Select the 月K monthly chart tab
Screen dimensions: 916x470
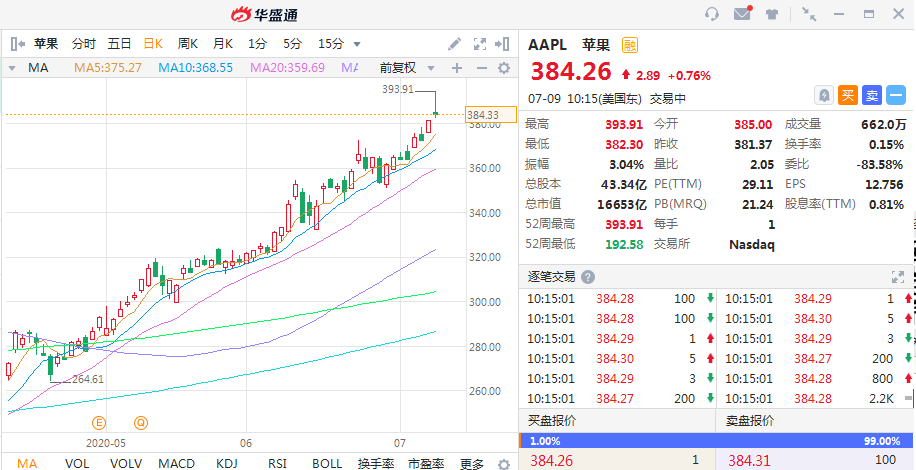(x=223, y=44)
